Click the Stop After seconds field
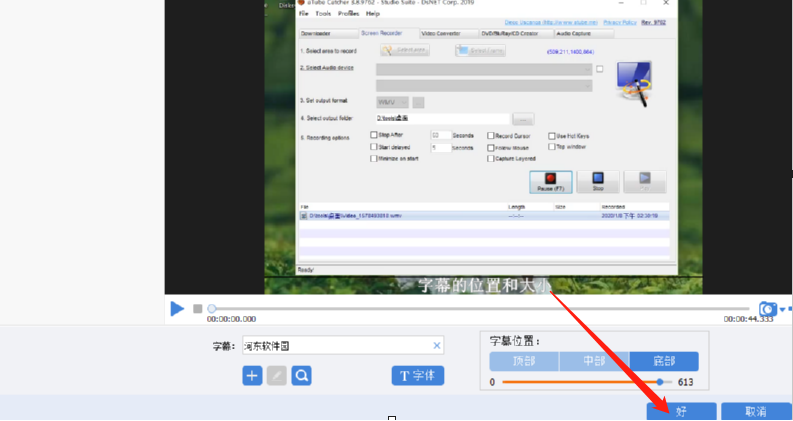Viewport: 793px width, 421px height. pyautogui.click(x=440, y=136)
